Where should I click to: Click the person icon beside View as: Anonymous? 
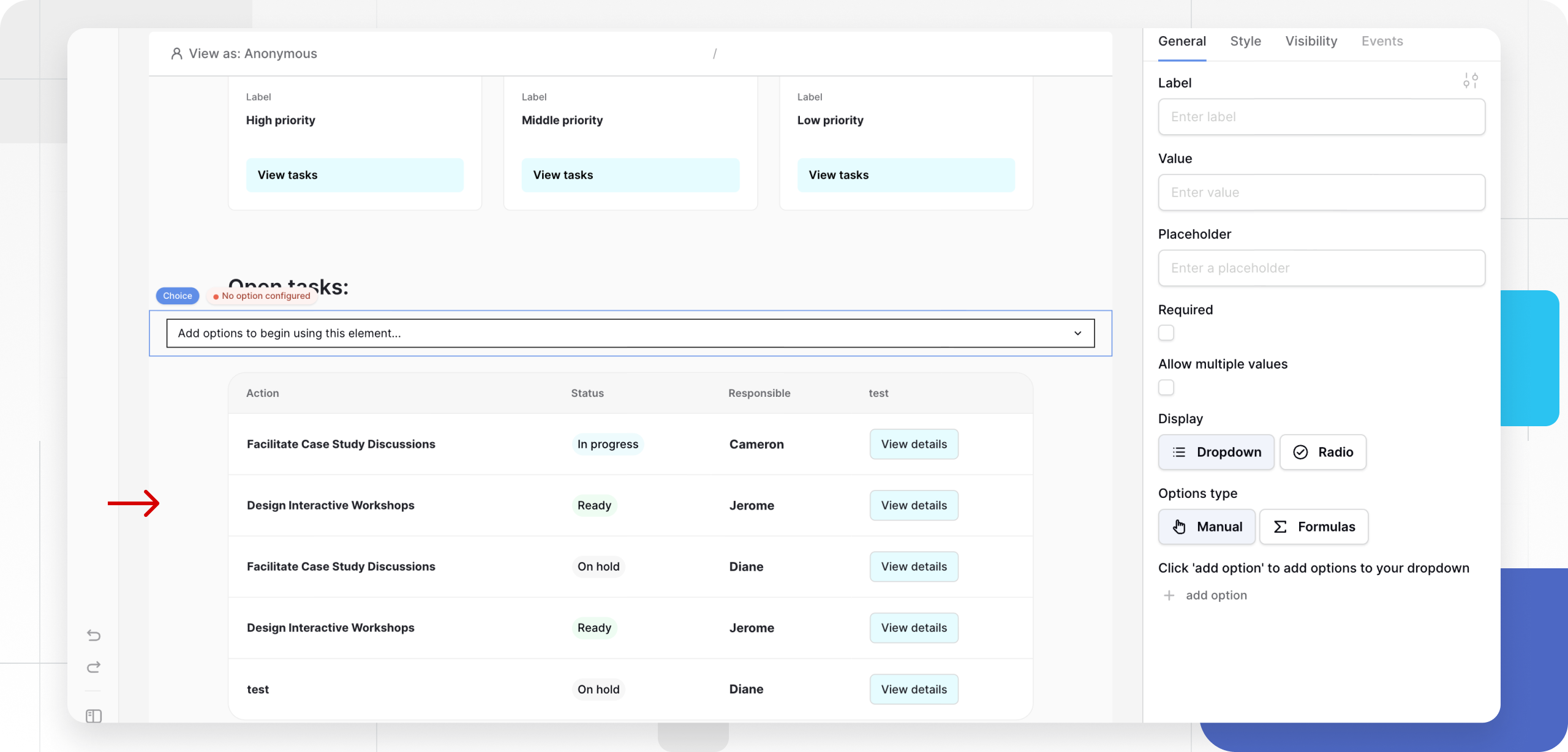click(x=176, y=53)
